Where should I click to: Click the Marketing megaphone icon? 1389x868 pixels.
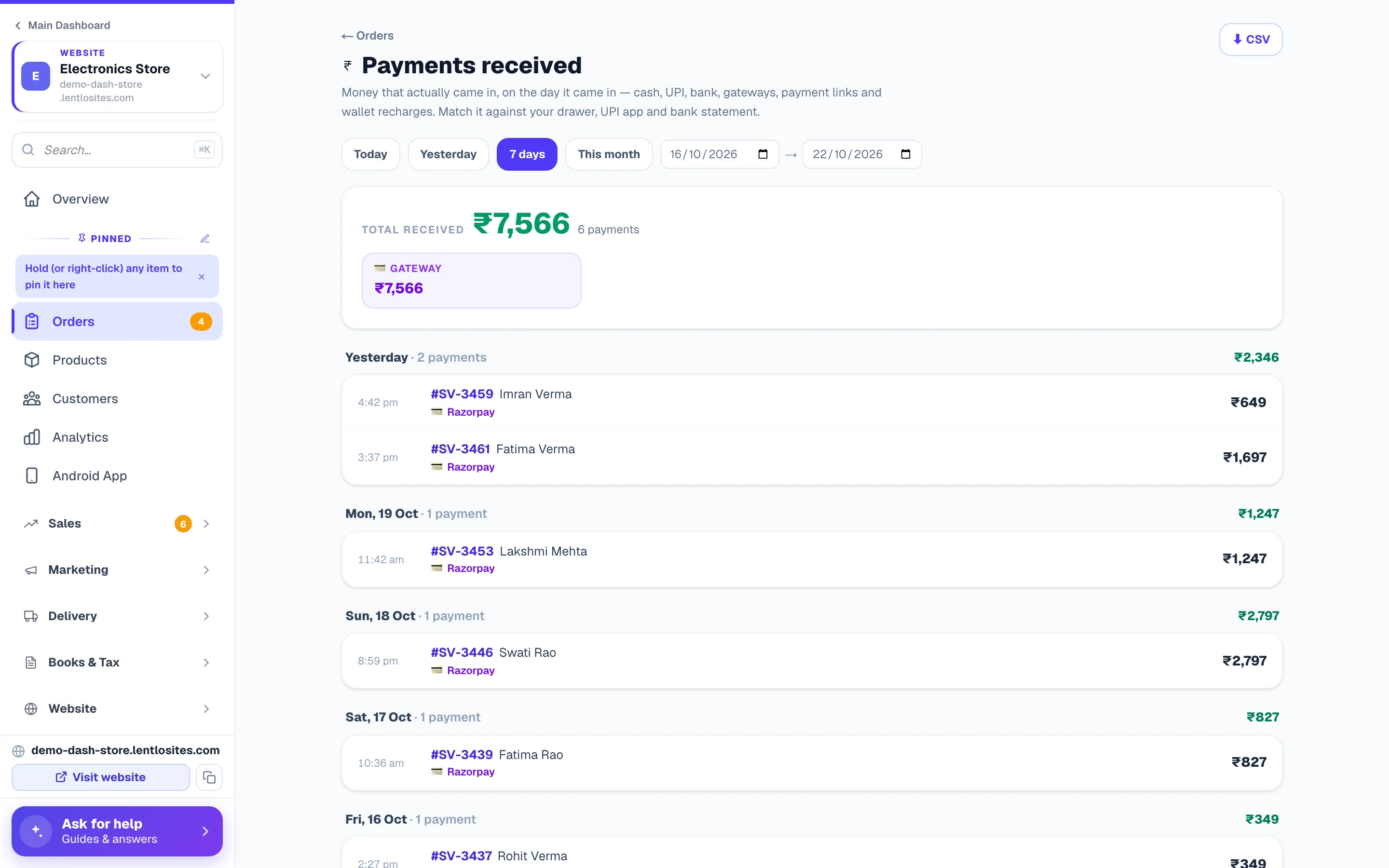[31, 570]
